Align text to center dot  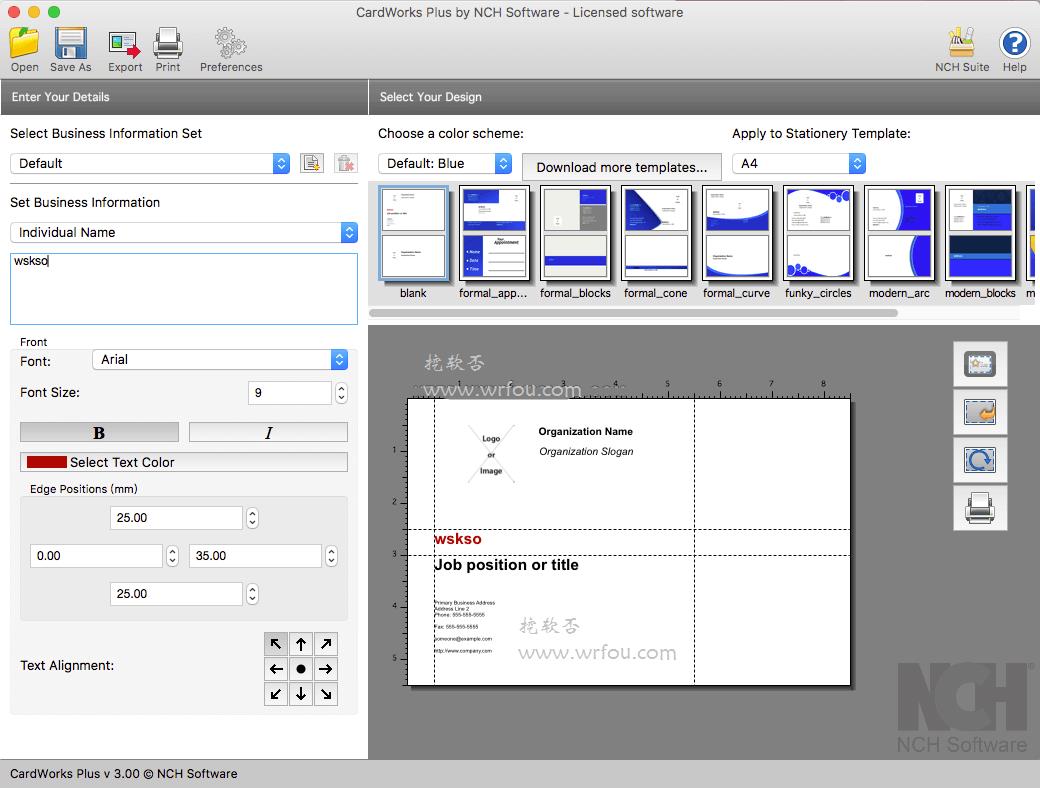pyautogui.click(x=301, y=669)
